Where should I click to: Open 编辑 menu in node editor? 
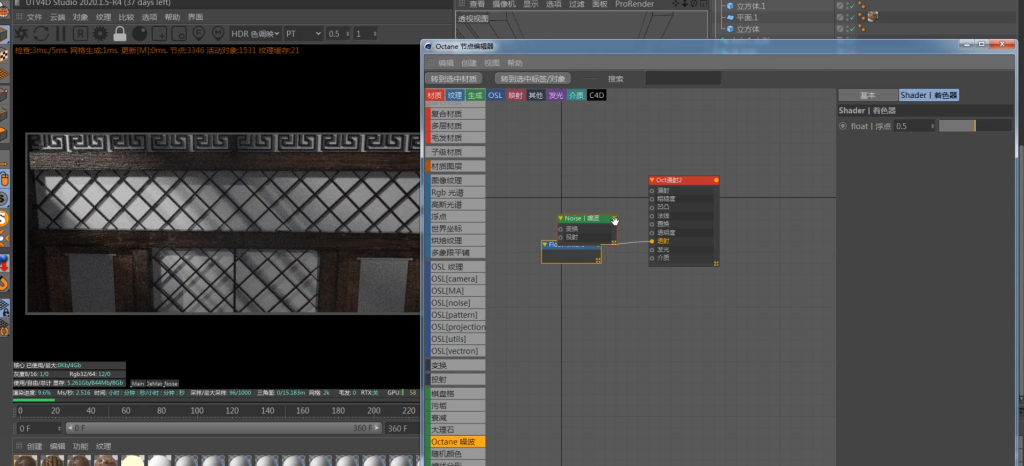tap(445, 63)
